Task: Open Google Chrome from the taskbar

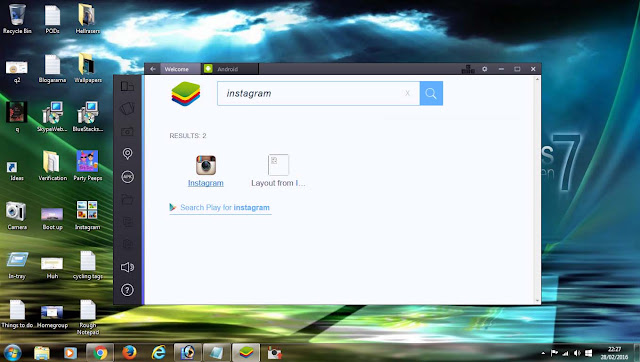Action: pyautogui.click(x=100, y=352)
